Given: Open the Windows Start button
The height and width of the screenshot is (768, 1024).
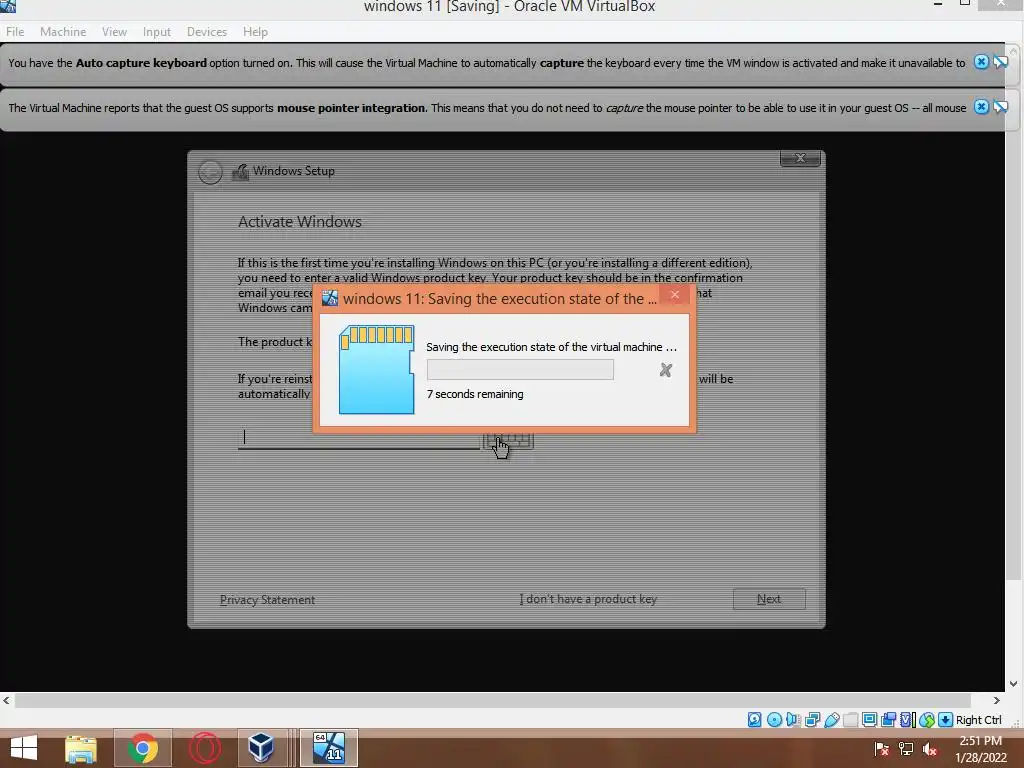Looking at the screenshot, I should [x=24, y=748].
